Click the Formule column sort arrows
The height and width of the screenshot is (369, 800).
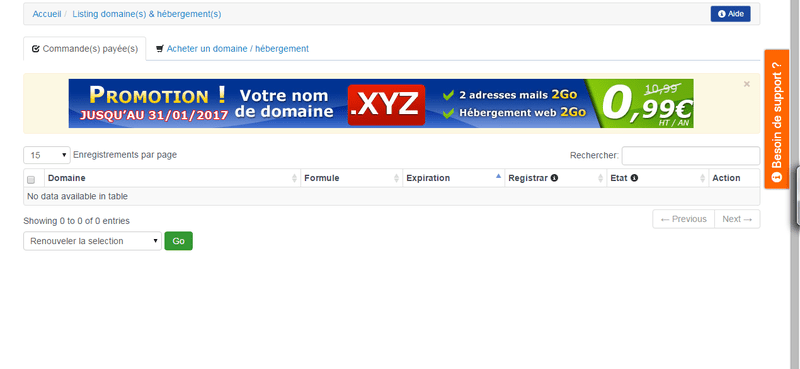pos(396,178)
